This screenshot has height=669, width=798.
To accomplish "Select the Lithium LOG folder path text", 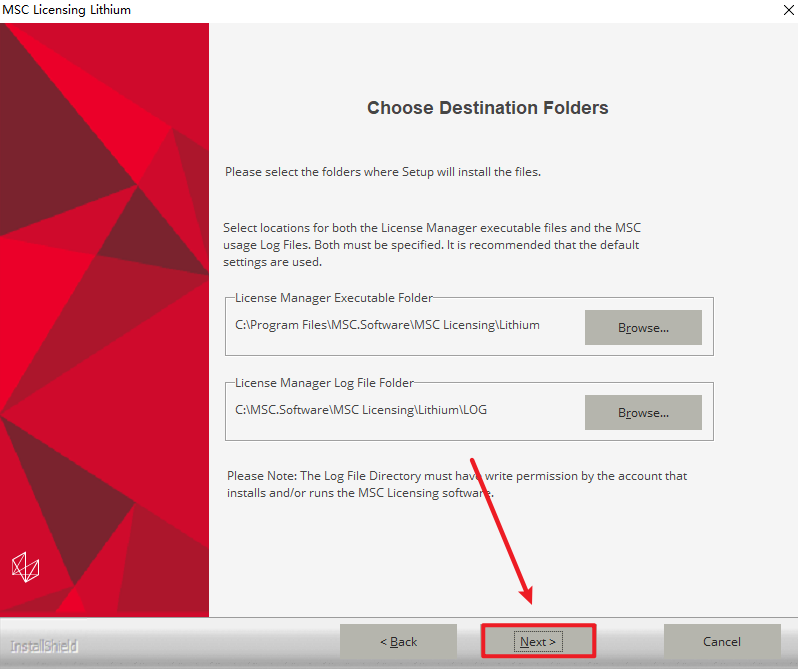I will pos(360,410).
